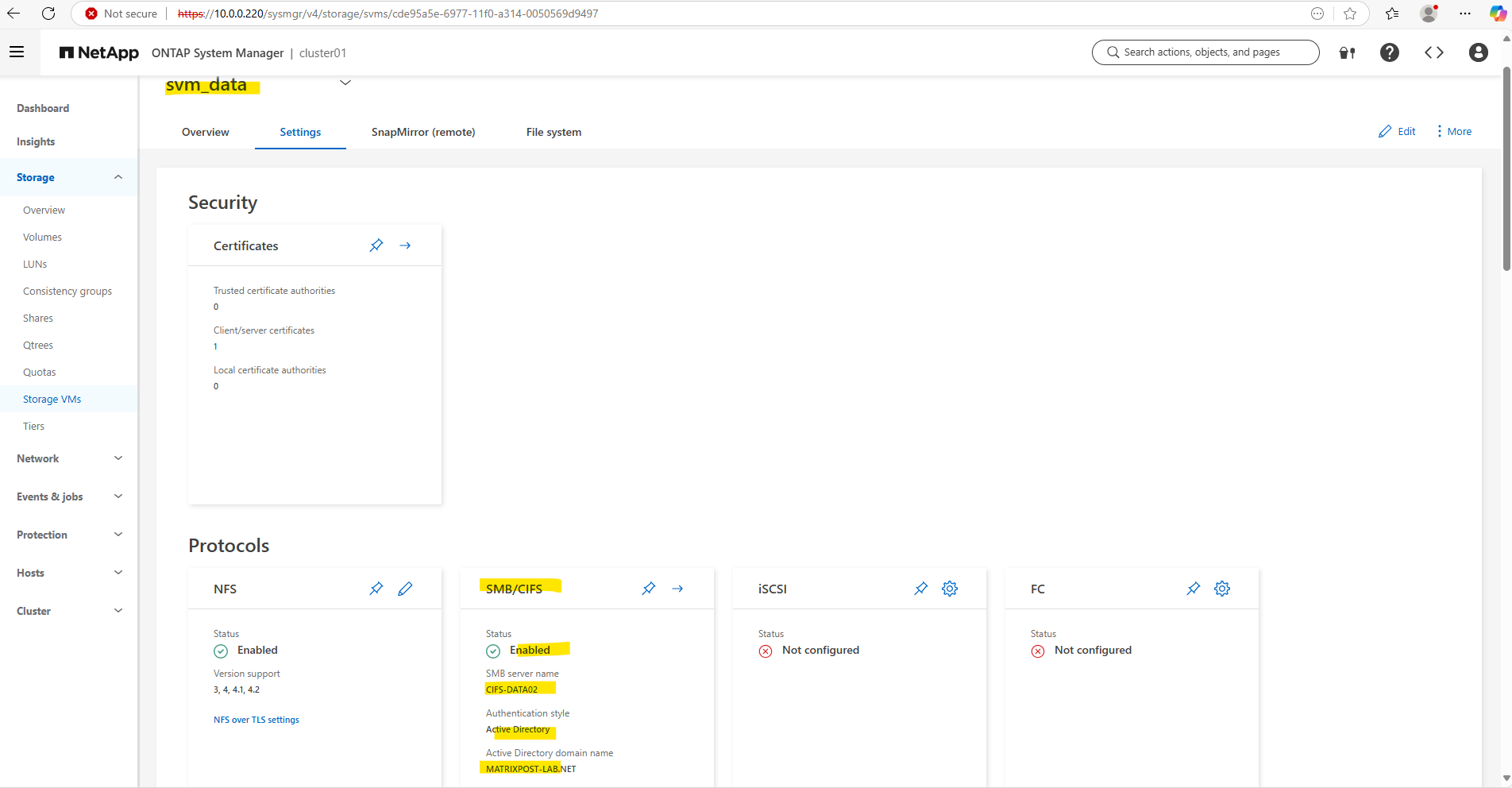Open Insights in sidebar
This screenshot has height=788, width=1512.
click(36, 141)
